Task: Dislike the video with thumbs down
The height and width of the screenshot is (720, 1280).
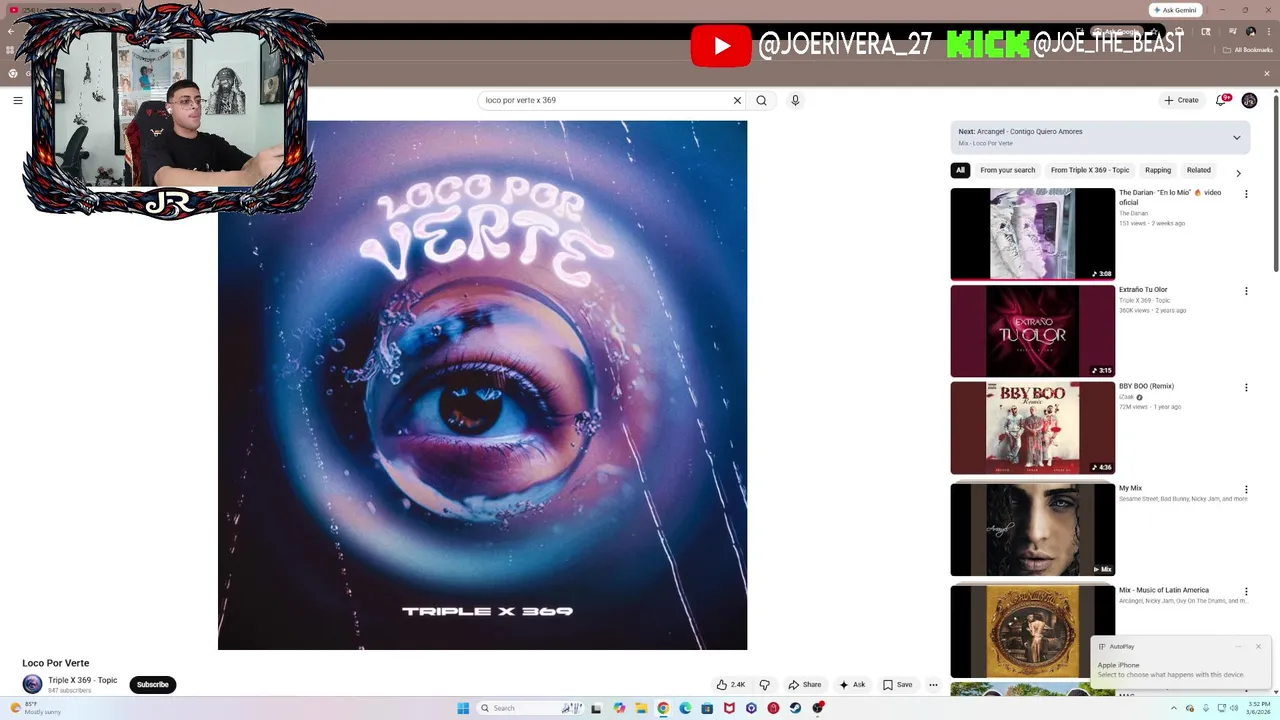Action: (765, 685)
